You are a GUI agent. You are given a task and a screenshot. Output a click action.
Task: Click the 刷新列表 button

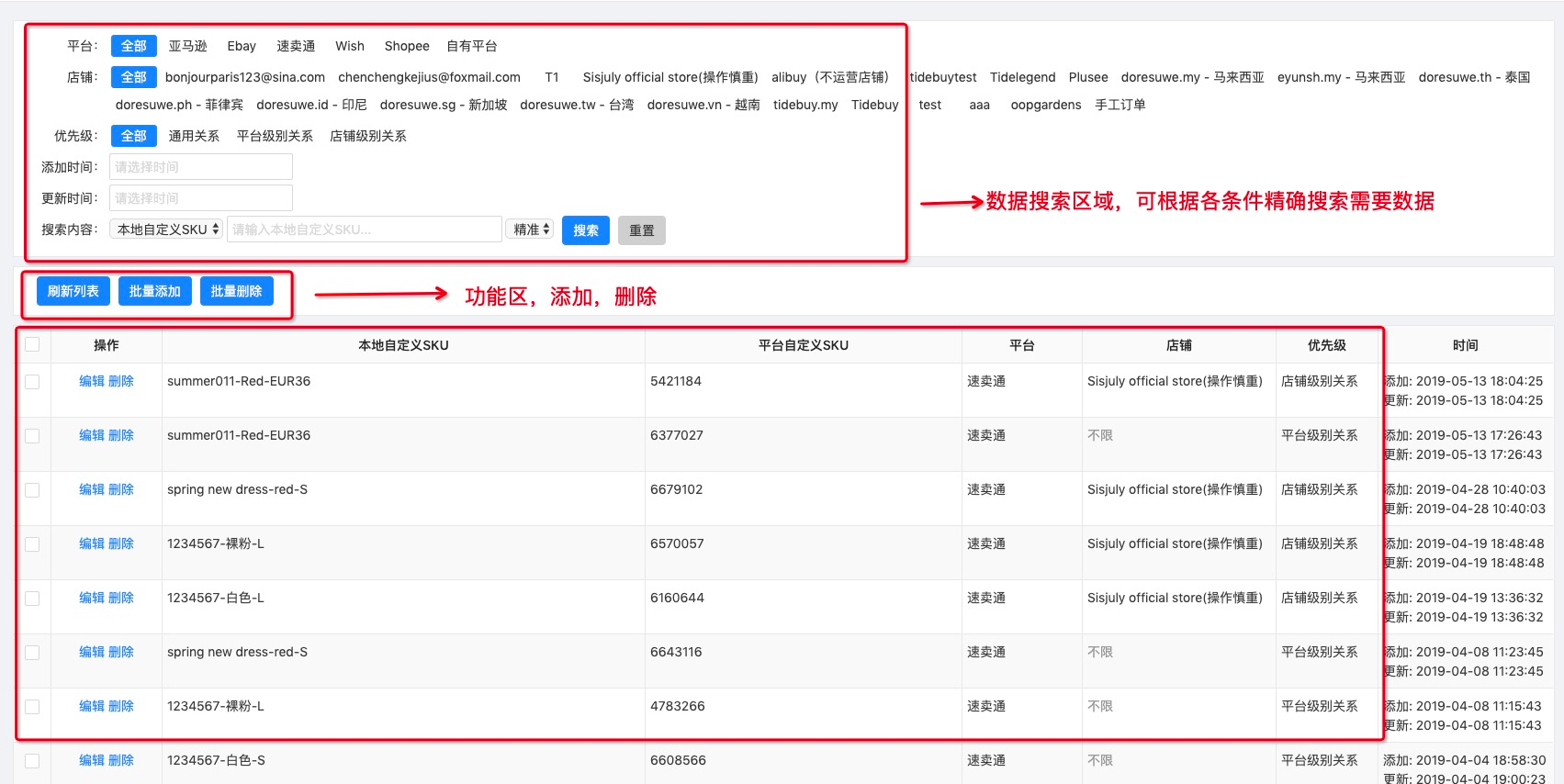click(x=73, y=291)
